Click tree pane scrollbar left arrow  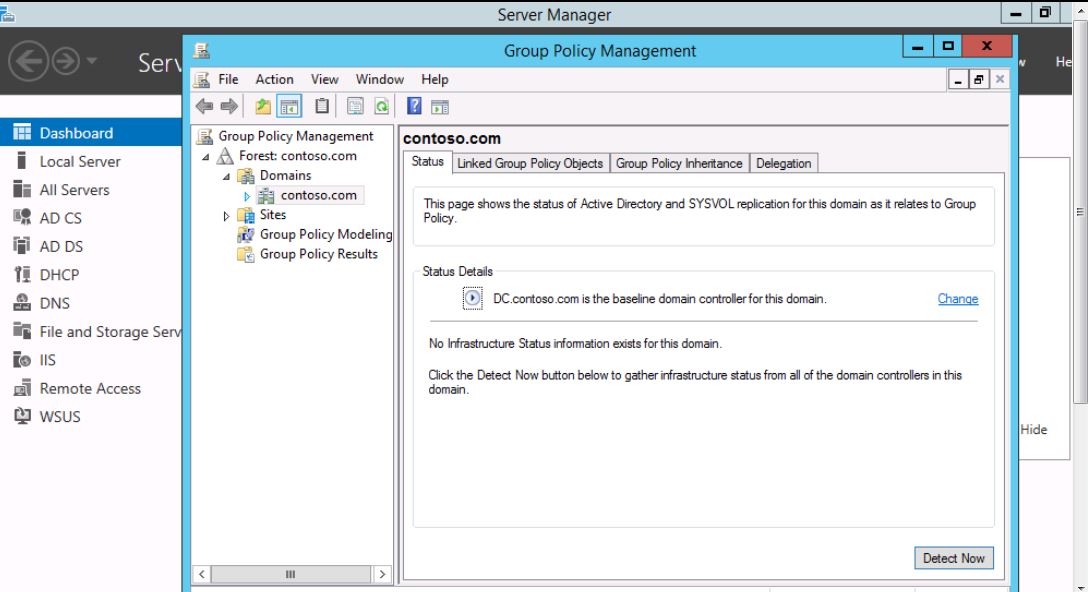(x=201, y=574)
